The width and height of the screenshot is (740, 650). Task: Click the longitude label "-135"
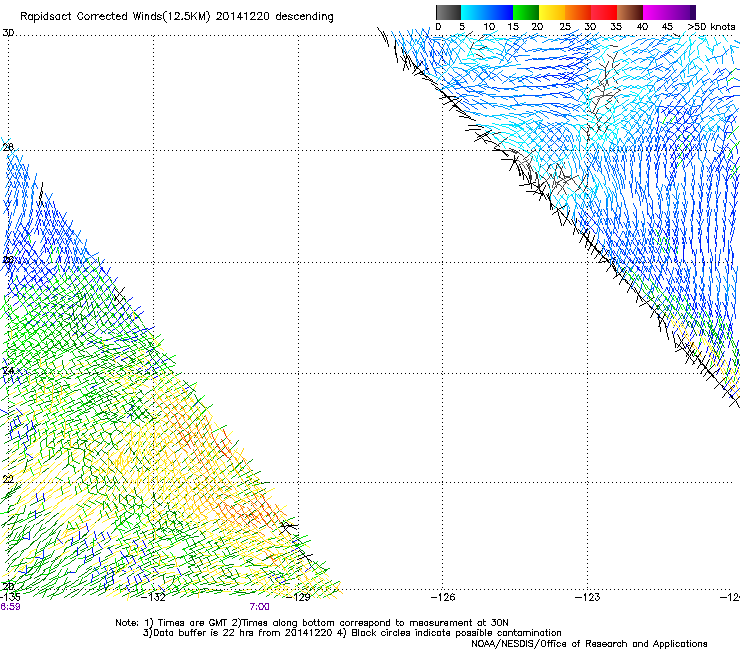(10, 597)
